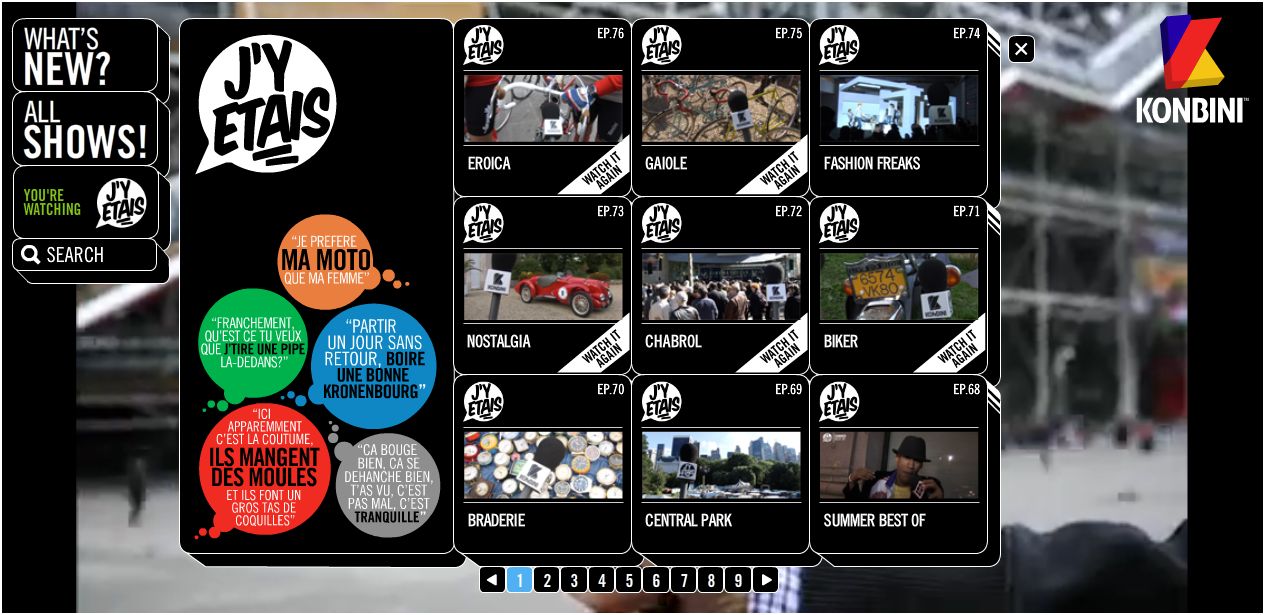Click the red Ils Mangent Des Moules bubble
The height and width of the screenshot is (615, 1265).
point(265,469)
